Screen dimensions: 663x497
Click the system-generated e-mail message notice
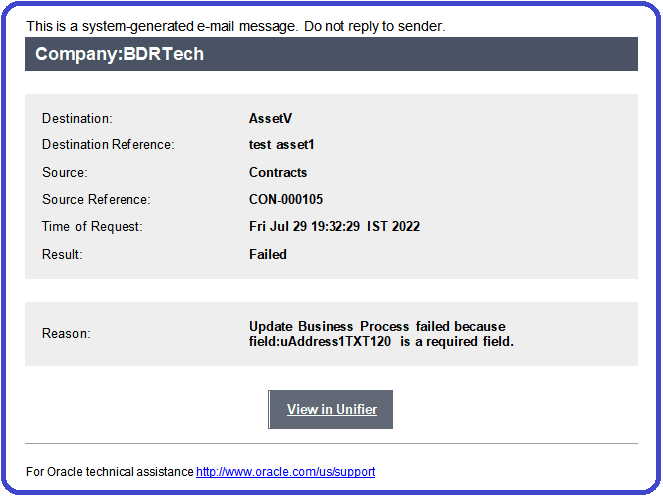click(236, 26)
